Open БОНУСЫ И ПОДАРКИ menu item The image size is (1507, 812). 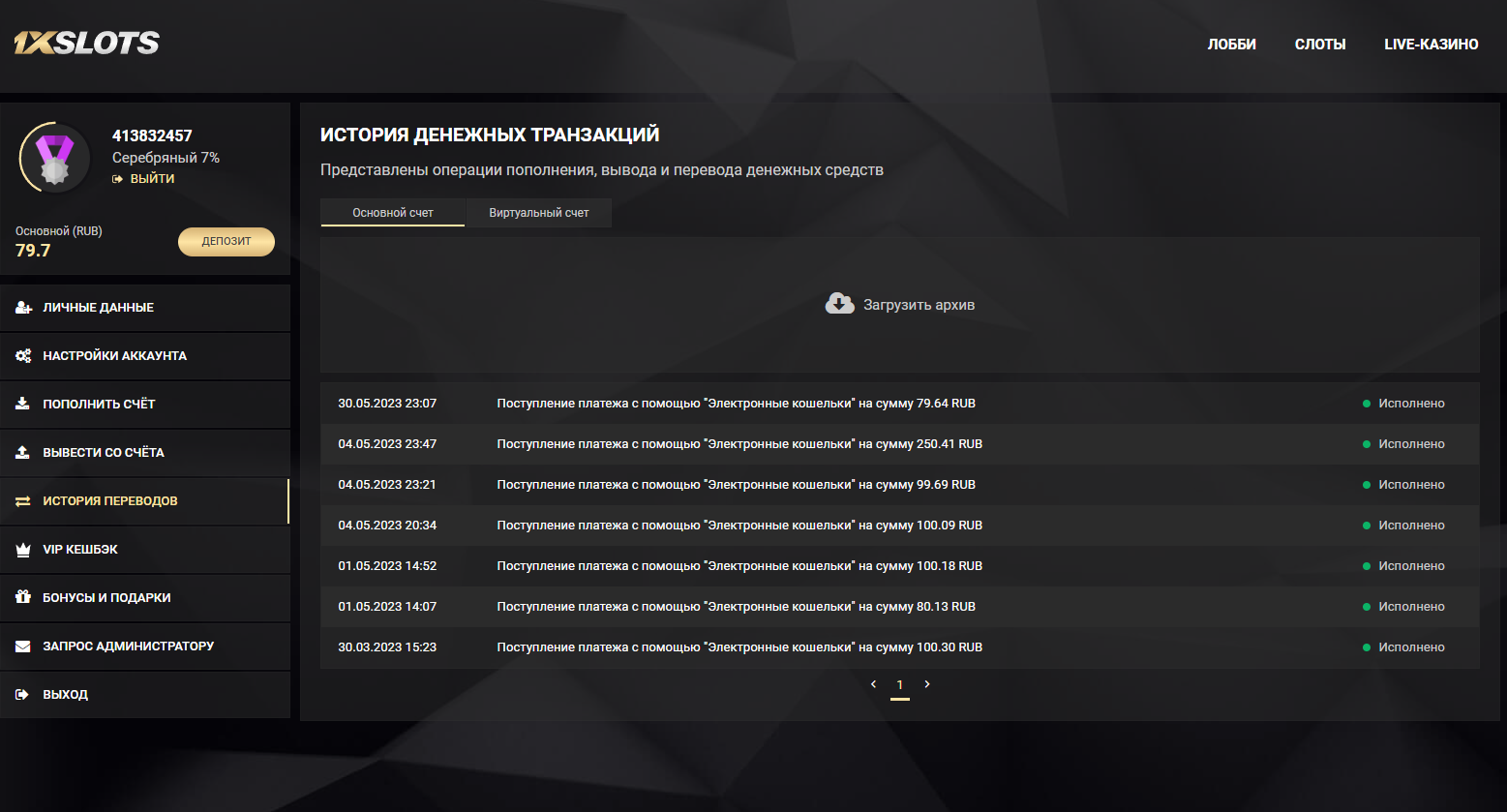tap(145, 598)
